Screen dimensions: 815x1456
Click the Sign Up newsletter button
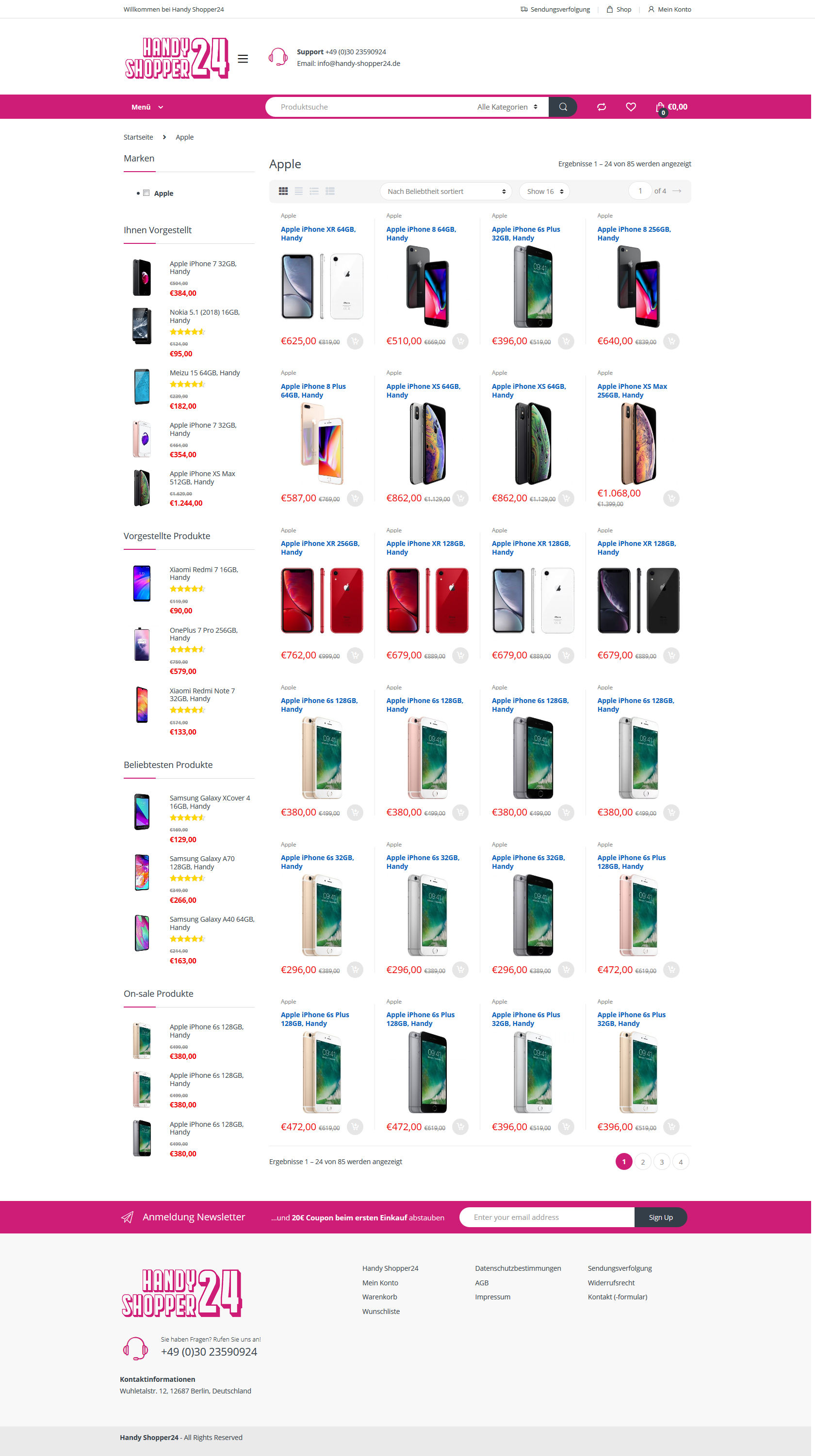[x=660, y=1217]
